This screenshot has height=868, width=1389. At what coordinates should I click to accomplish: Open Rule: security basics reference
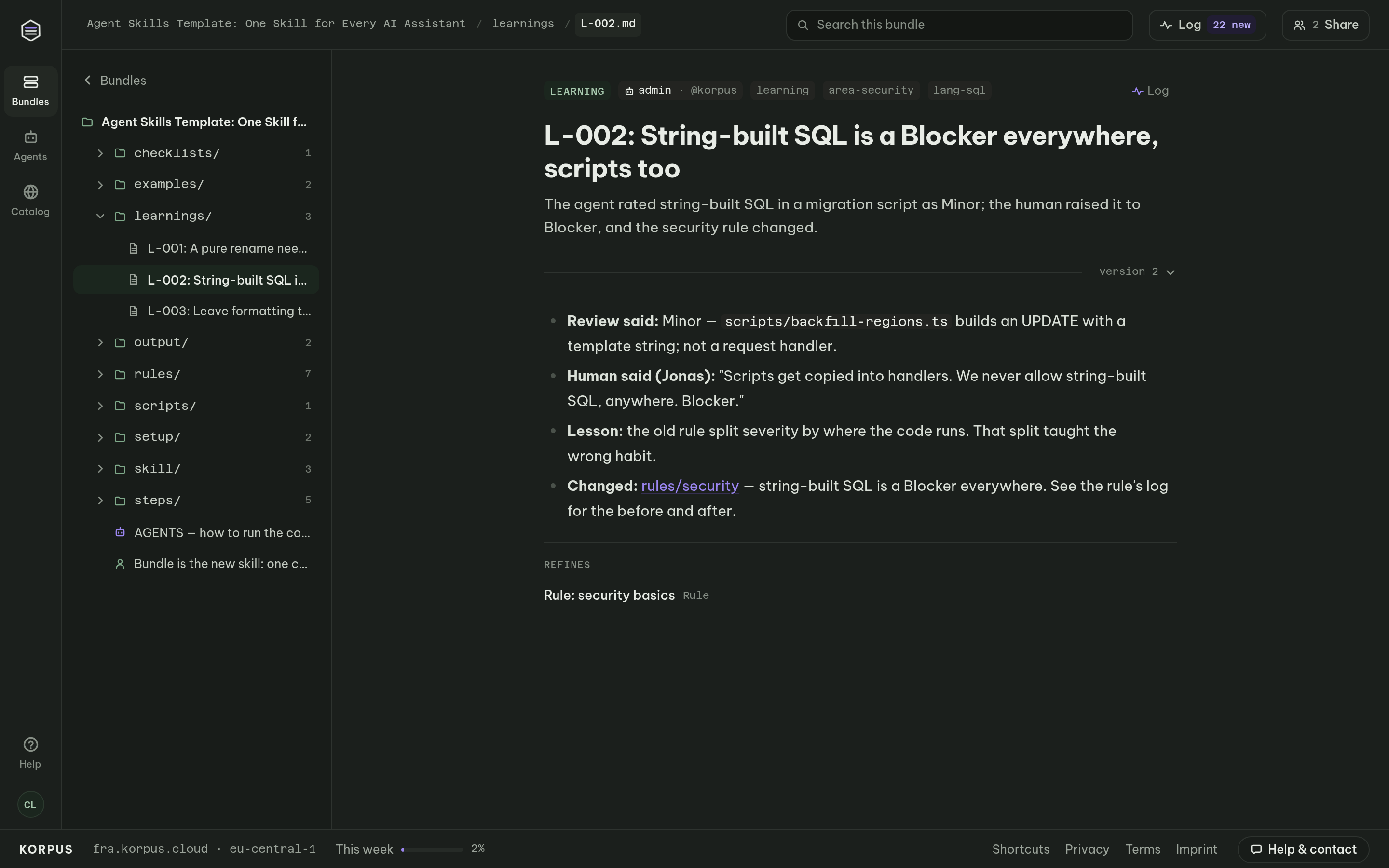click(x=609, y=596)
